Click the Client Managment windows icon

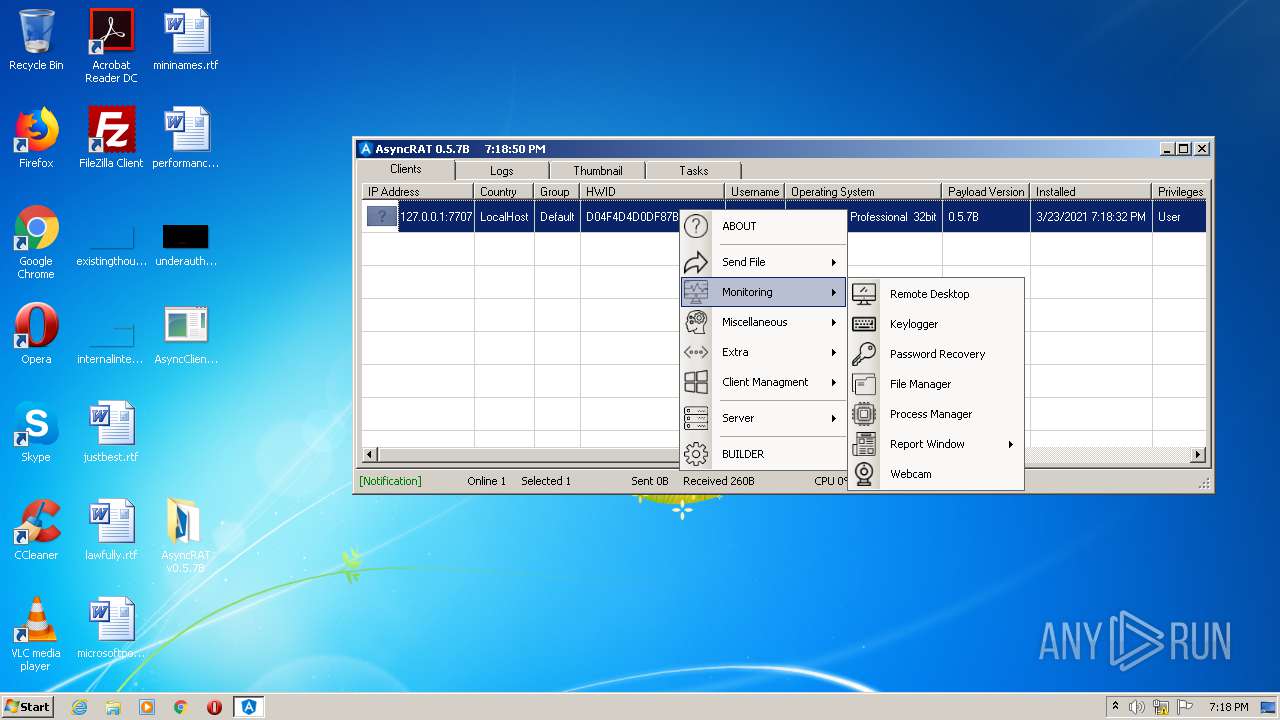695,382
